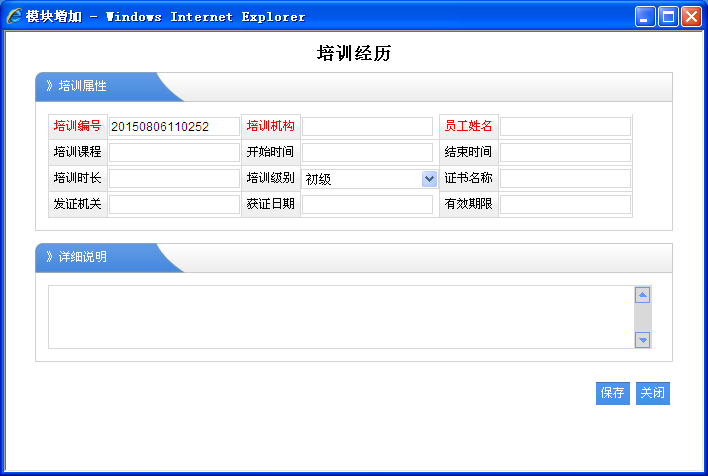This screenshot has height=476, width=708.
Task: Click the 获证日期 input field
Action: 367,205
